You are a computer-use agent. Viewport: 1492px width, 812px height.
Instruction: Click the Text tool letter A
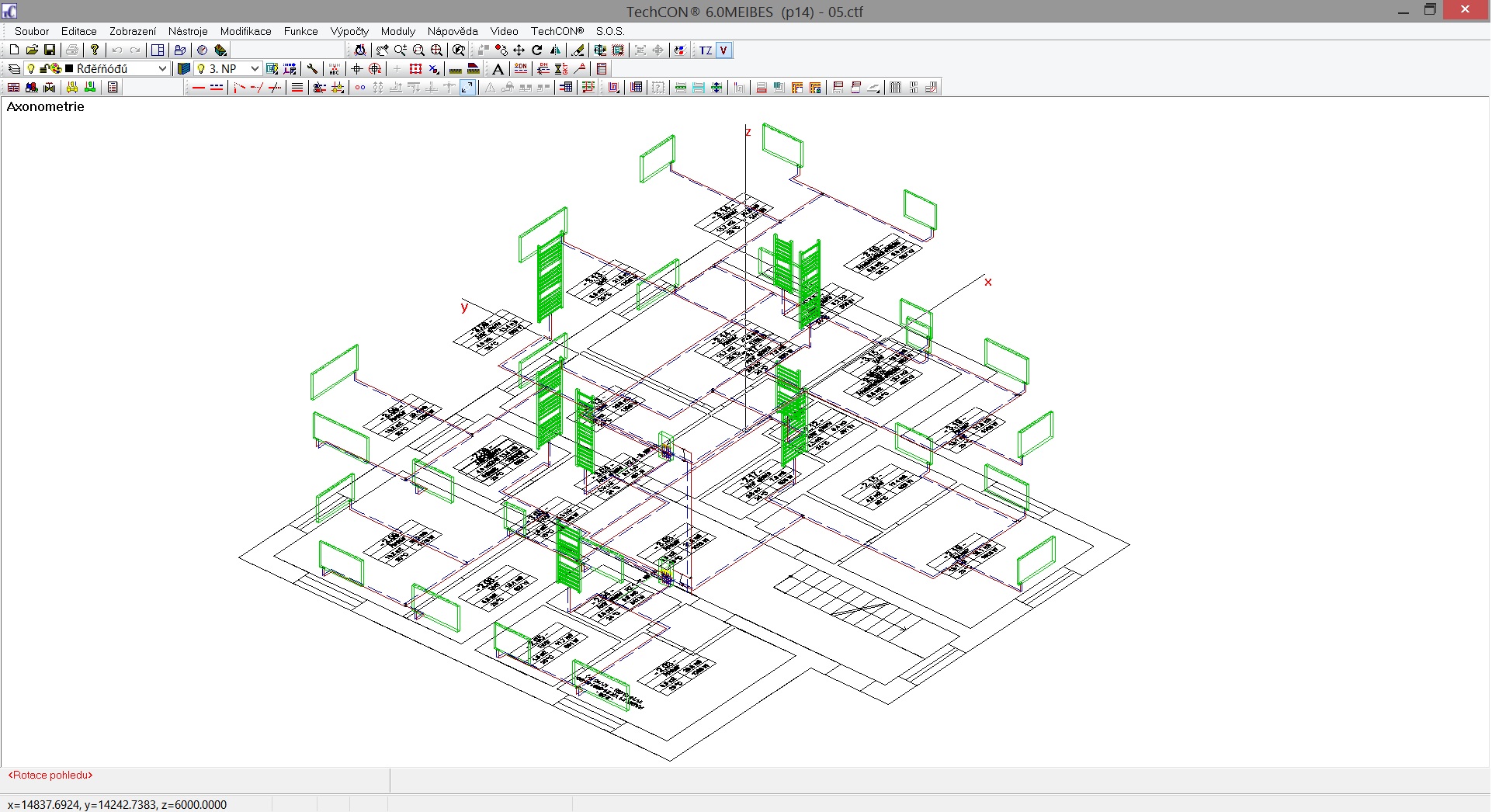tap(498, 69)
